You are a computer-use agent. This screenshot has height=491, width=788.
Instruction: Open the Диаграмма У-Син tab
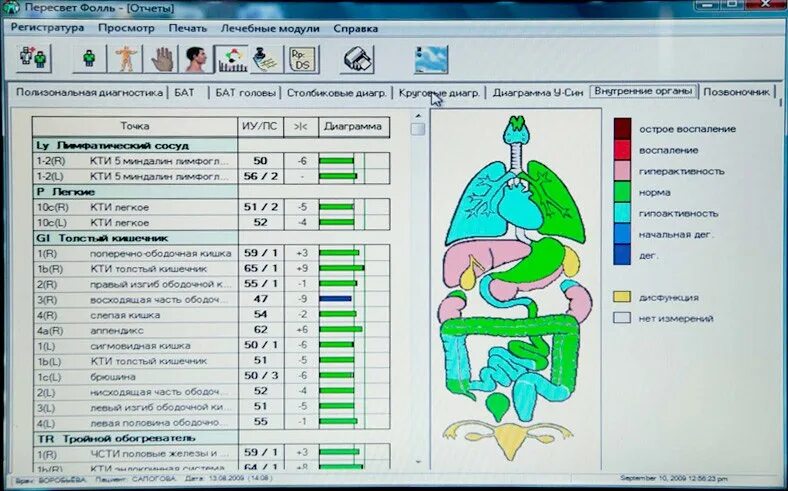point(538,92)
